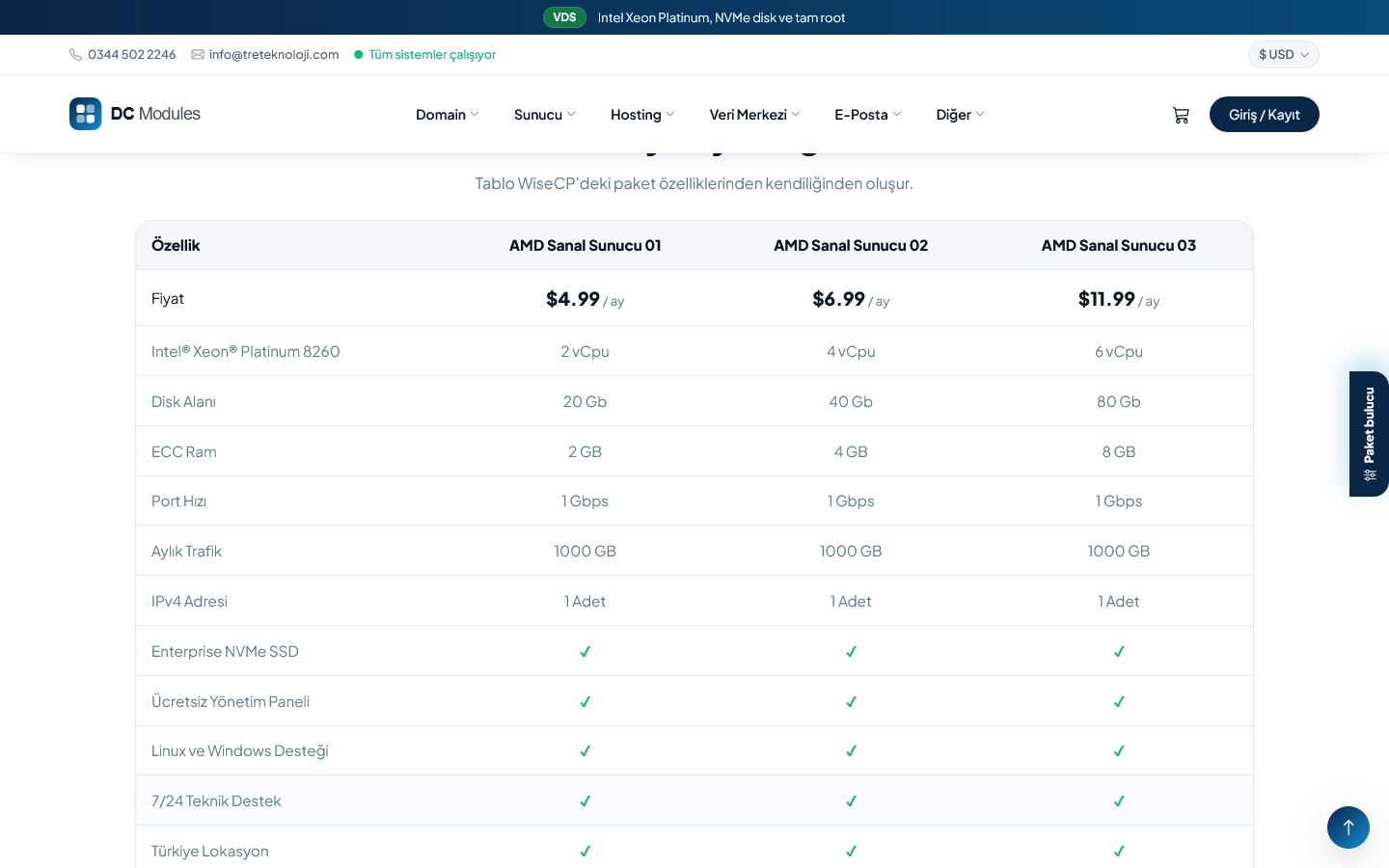This screenshot has height=868, width=1389.
Task: Click the filter icon on the Paket bulucu tab
Action: coord(1370,475)
